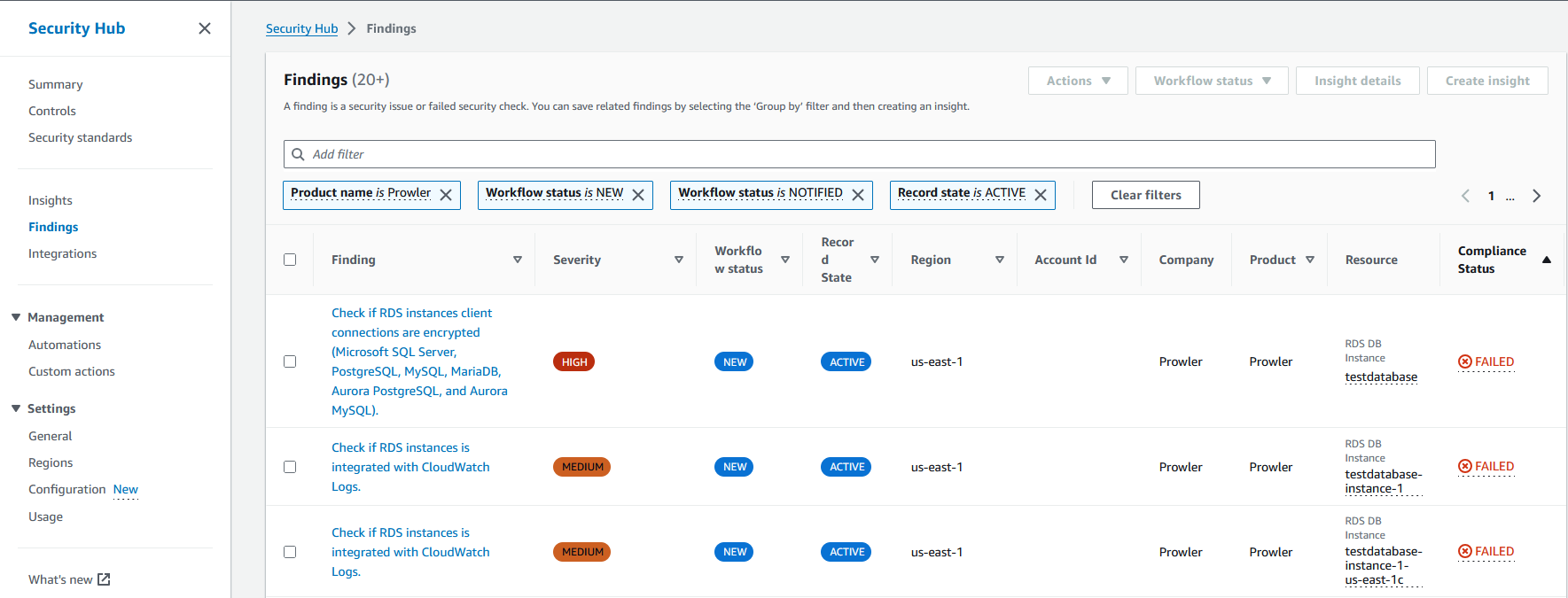Click the Add filter search field
This screenshot has height=598, width=1568.
859,154
